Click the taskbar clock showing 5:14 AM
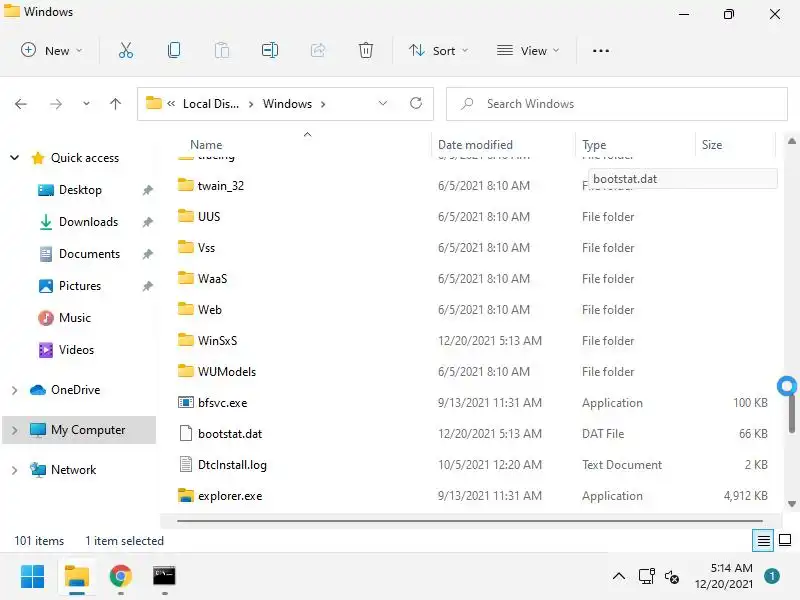Image resolution: width=800 pixels, height=600 pixels. click(724, 576)
